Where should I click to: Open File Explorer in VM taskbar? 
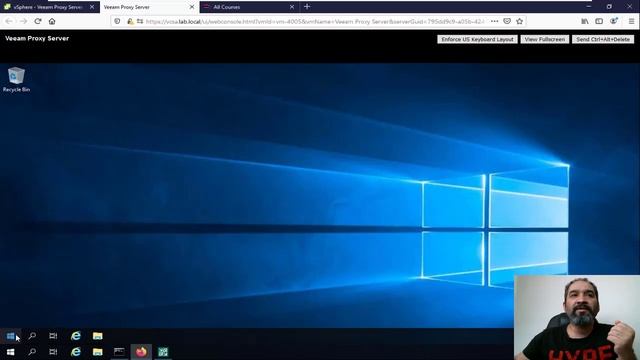tap(97, 336)
